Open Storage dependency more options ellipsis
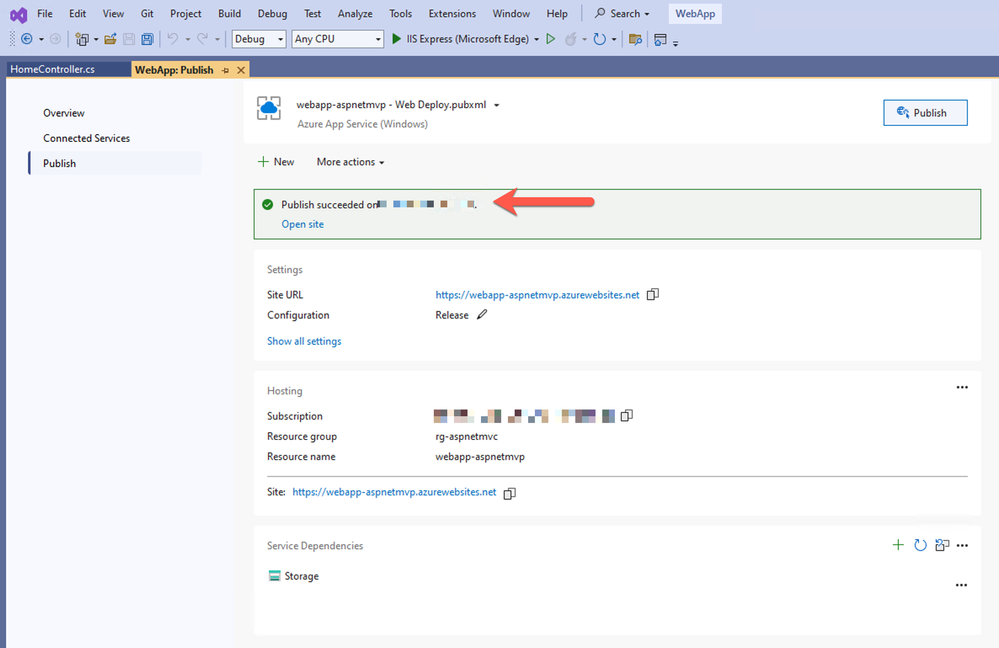Viewport: 999px width, 648px height. 961,585
